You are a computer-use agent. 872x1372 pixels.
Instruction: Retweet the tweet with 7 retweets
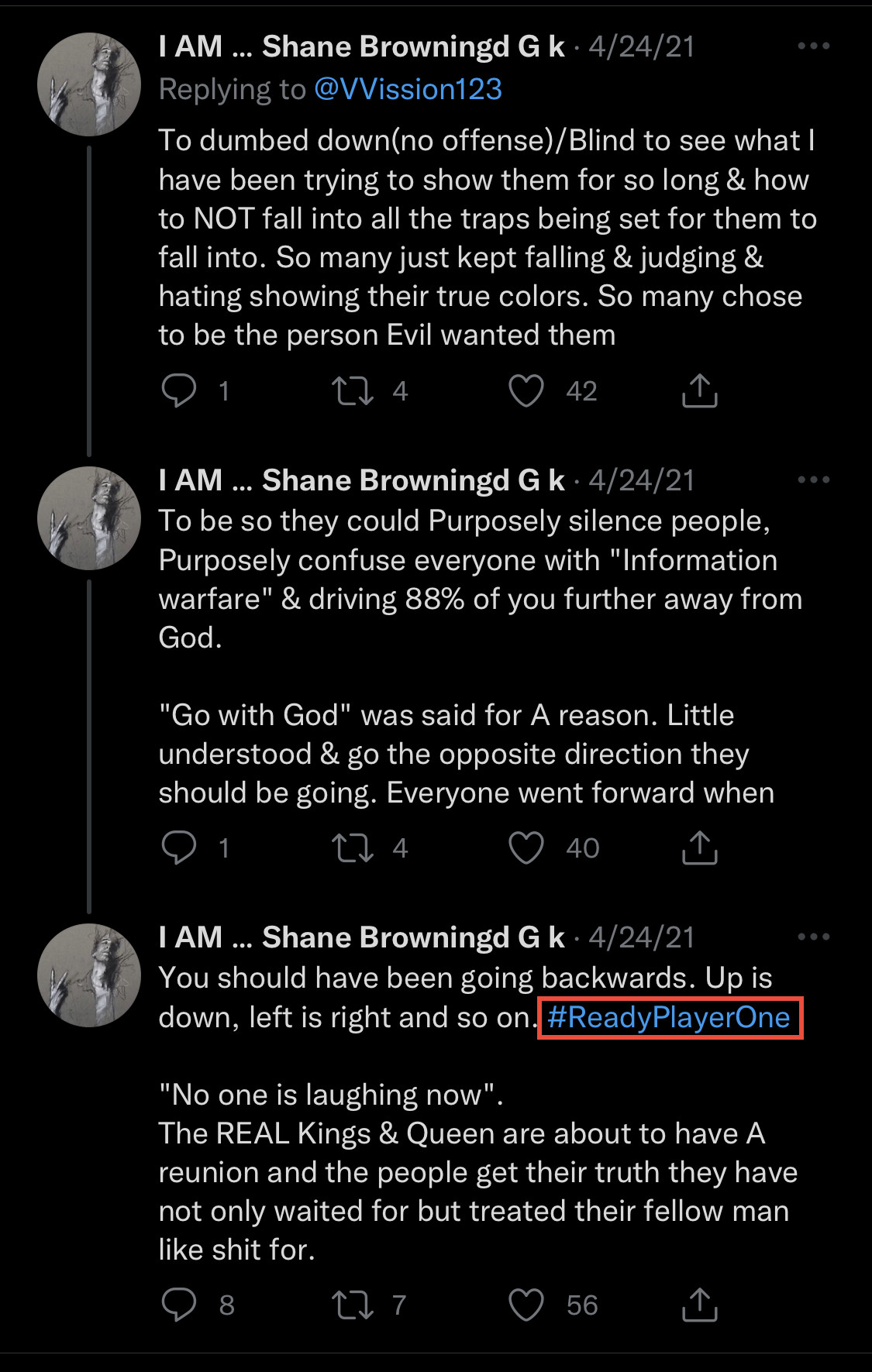click(x=353, y=1305)
